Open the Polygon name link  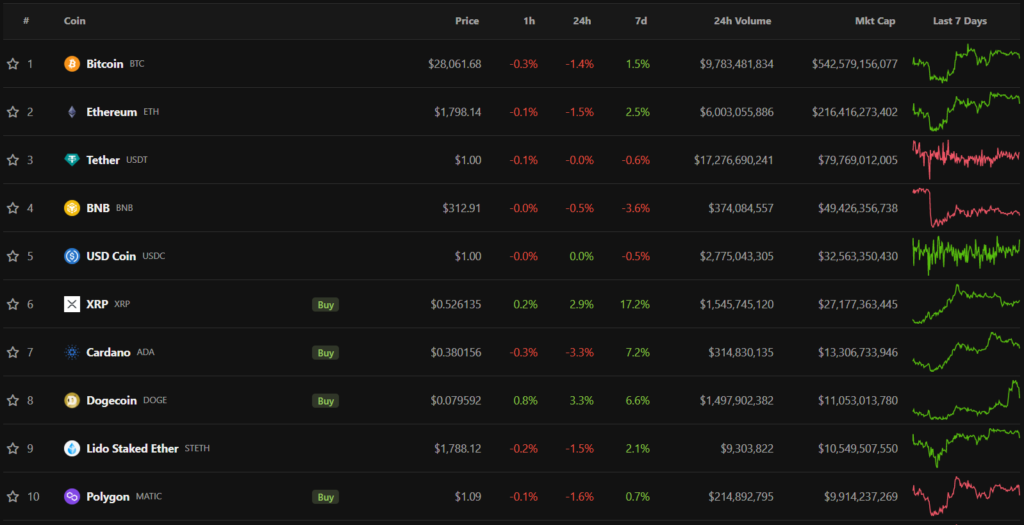coord(108,497)
